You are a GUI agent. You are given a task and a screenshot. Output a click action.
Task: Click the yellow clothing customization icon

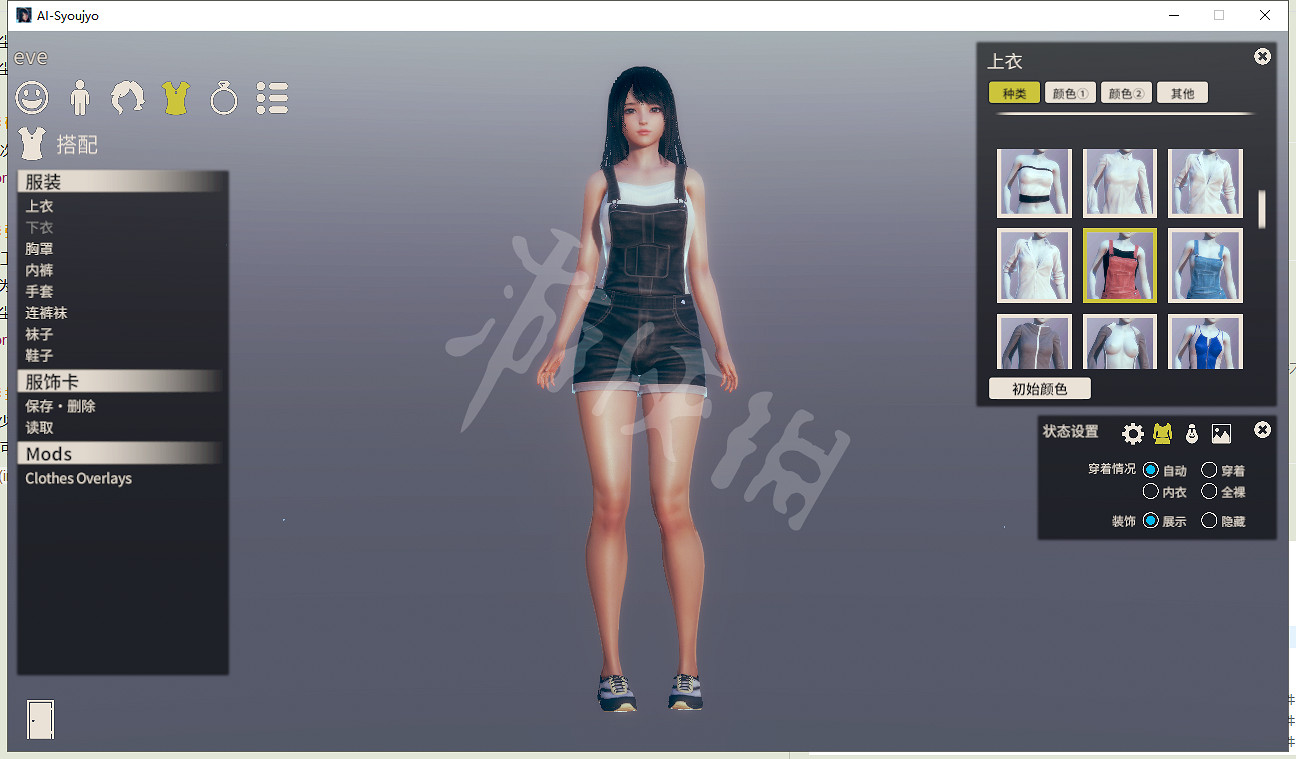tap(176, 97)
